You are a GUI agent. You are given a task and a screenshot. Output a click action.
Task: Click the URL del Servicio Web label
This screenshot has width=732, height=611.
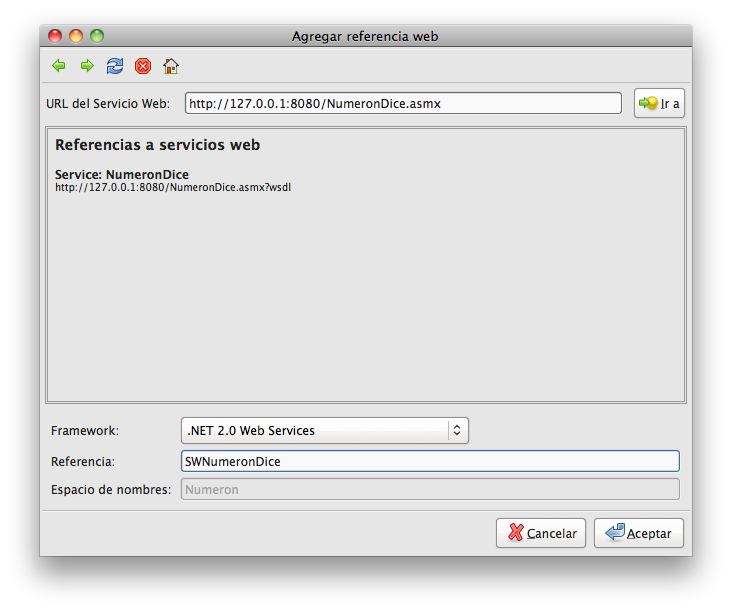(108, 104)
